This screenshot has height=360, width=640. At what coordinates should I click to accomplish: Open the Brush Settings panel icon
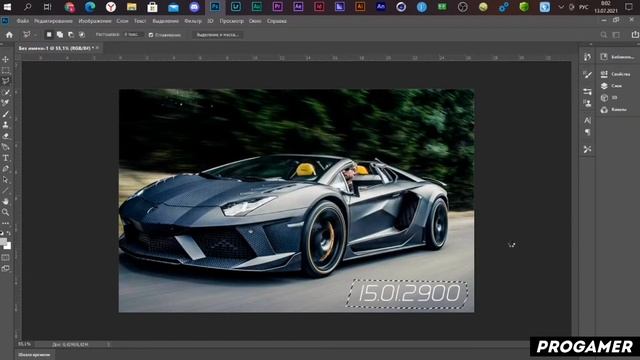point(587,92)
